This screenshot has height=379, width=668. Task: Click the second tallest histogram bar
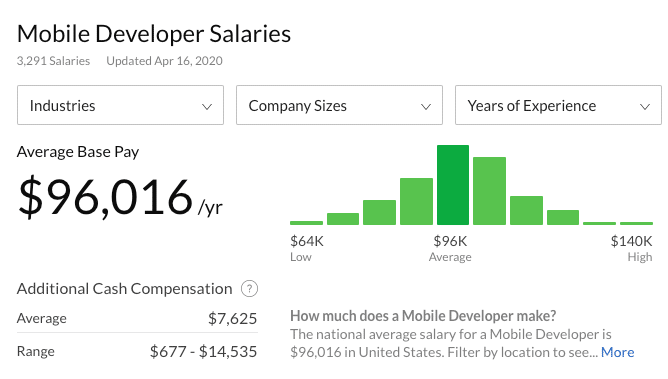coord(489,191)
